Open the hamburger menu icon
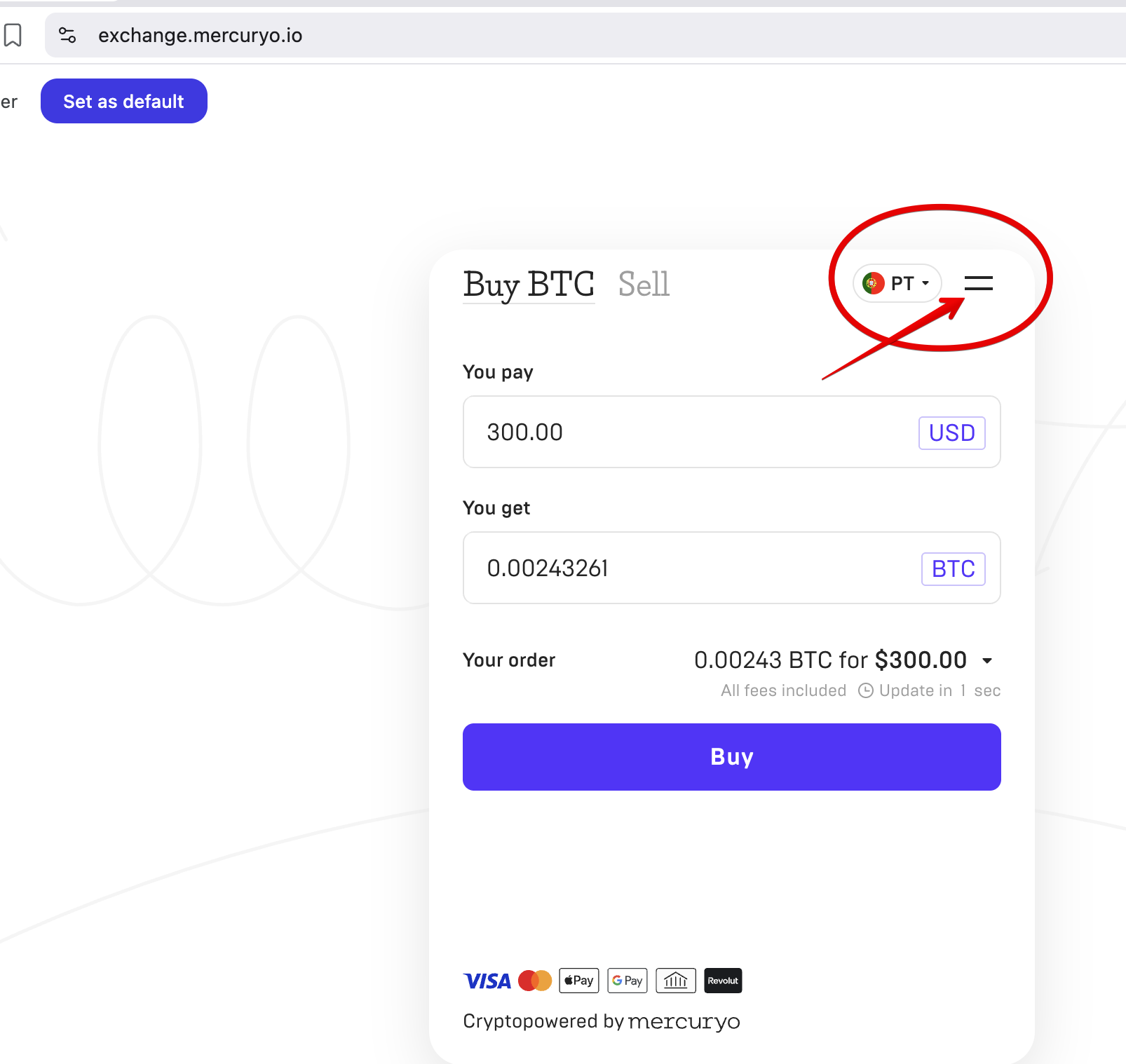Image resolution: width=1126 pixels, height=1064 pixels. pos(978,283)
